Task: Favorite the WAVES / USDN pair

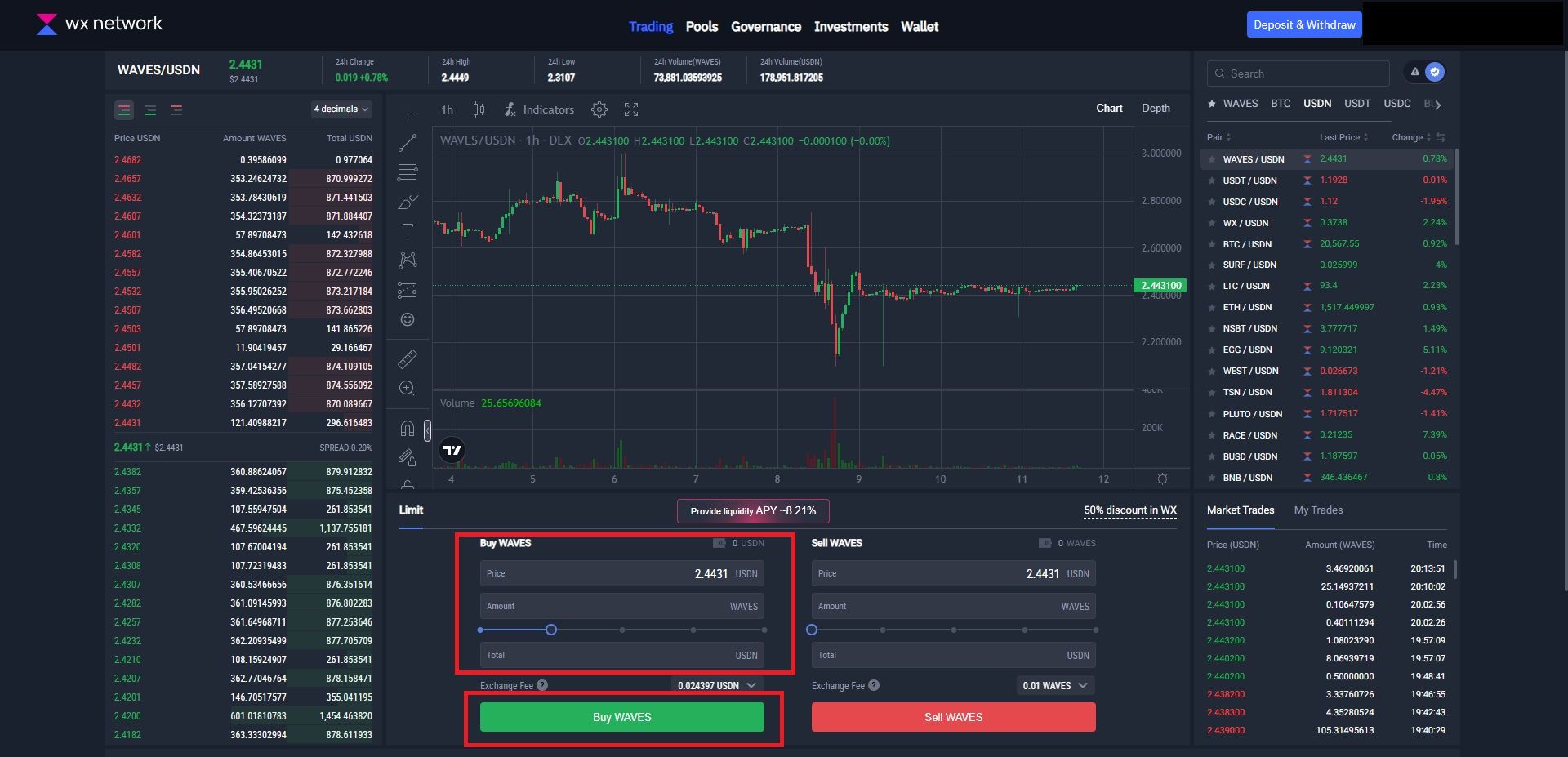Action: pyautogui.click(x=1213, y=159)
